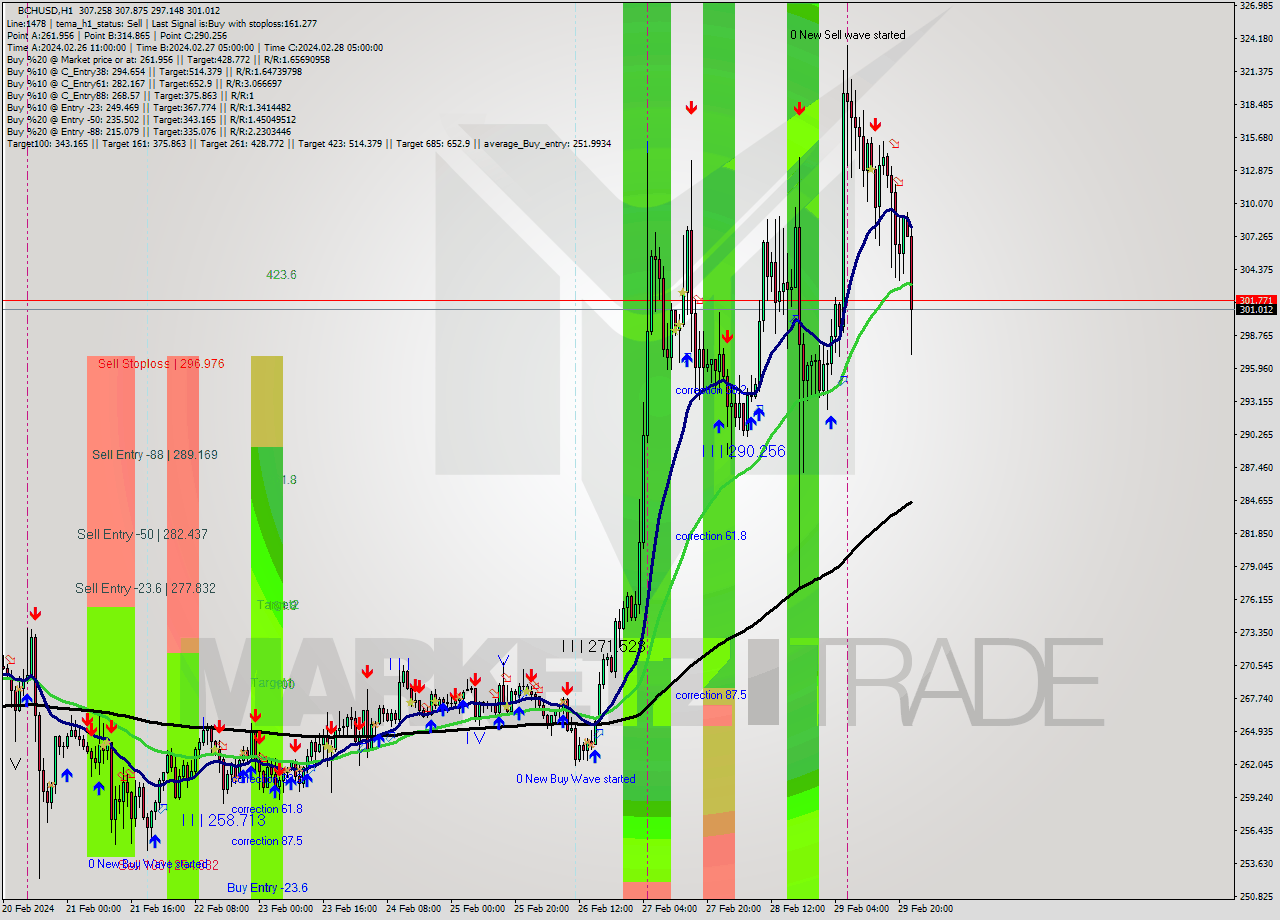Click the 326.985 price axis label
This screenshot has width=1280, height=920.
pyautogui.click(x=1256, y=6)
